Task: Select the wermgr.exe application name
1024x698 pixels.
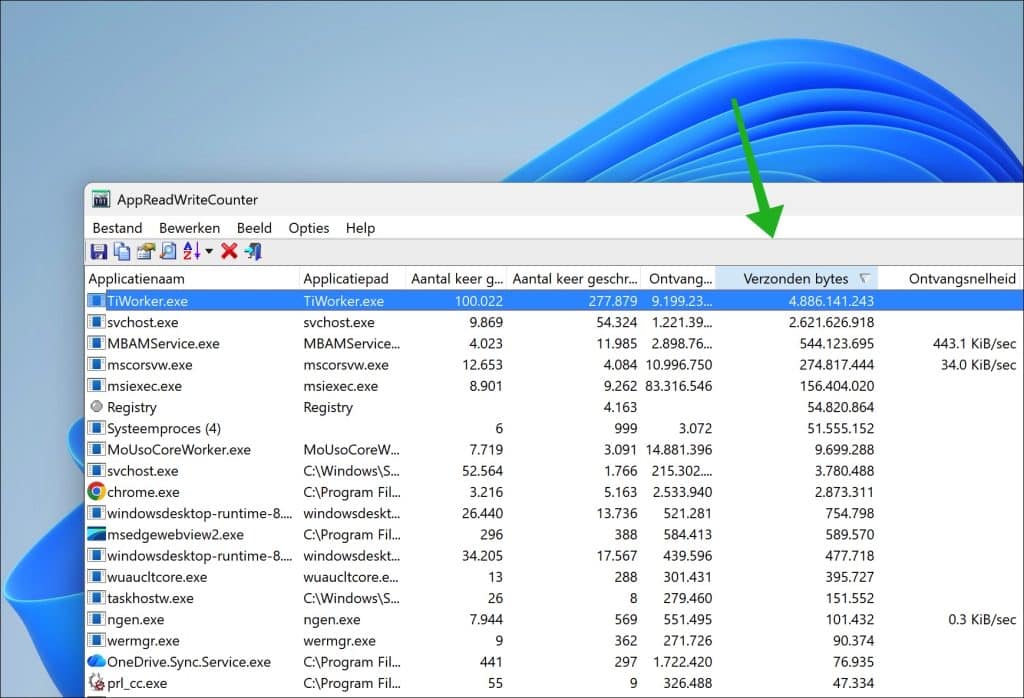Action: [x=142, y=641]
